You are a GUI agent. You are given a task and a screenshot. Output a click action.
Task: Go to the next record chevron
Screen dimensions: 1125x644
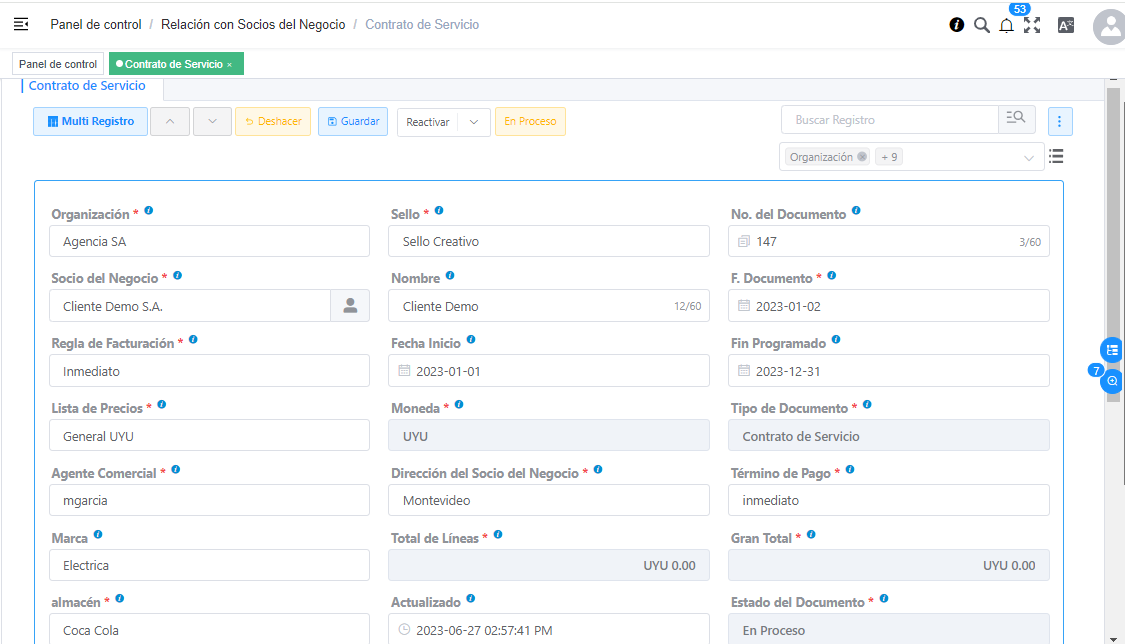point(212,122)
